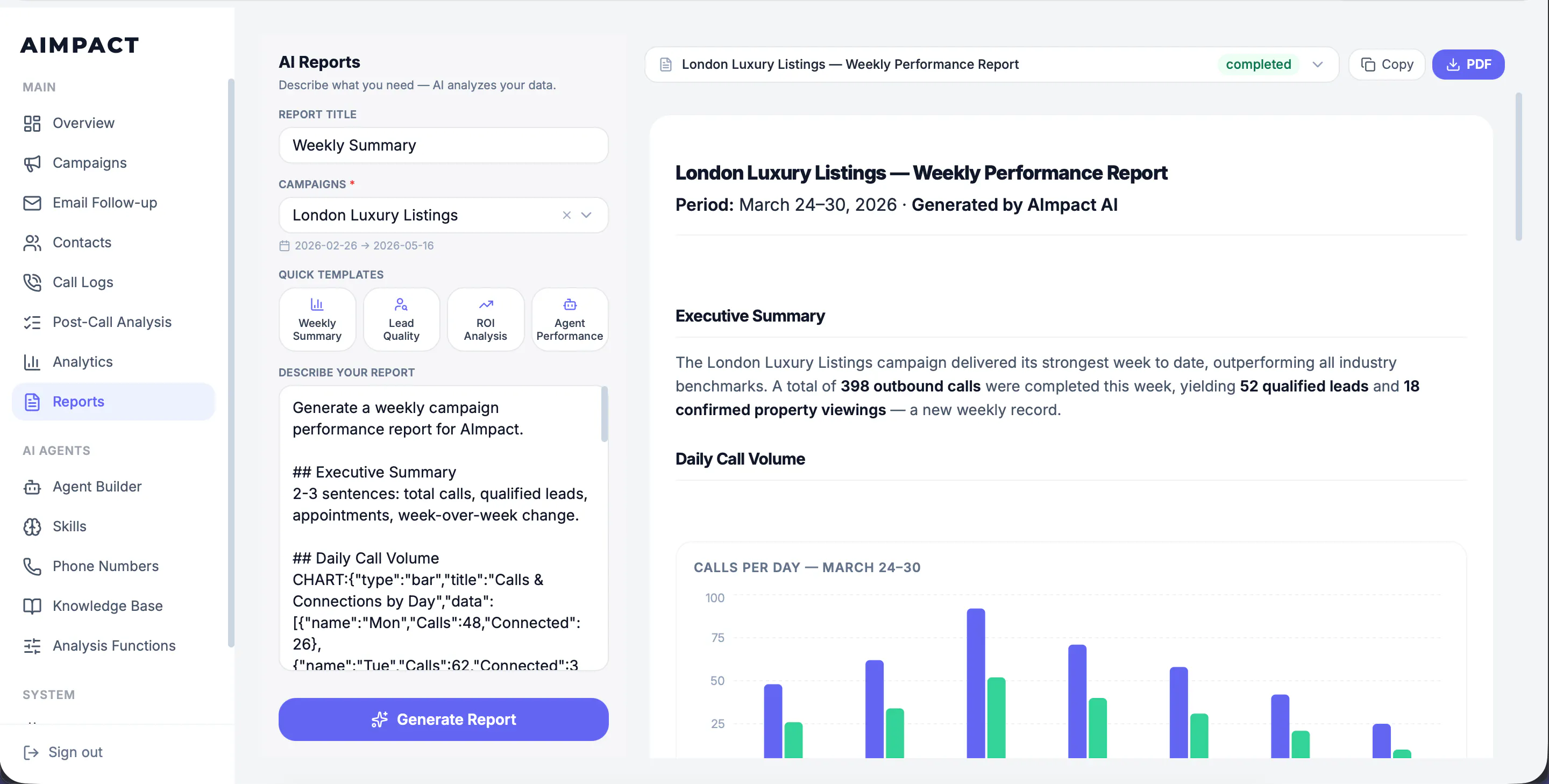Open Email Follow-up page
1549x784 pixels.
(x=113, y=203)
